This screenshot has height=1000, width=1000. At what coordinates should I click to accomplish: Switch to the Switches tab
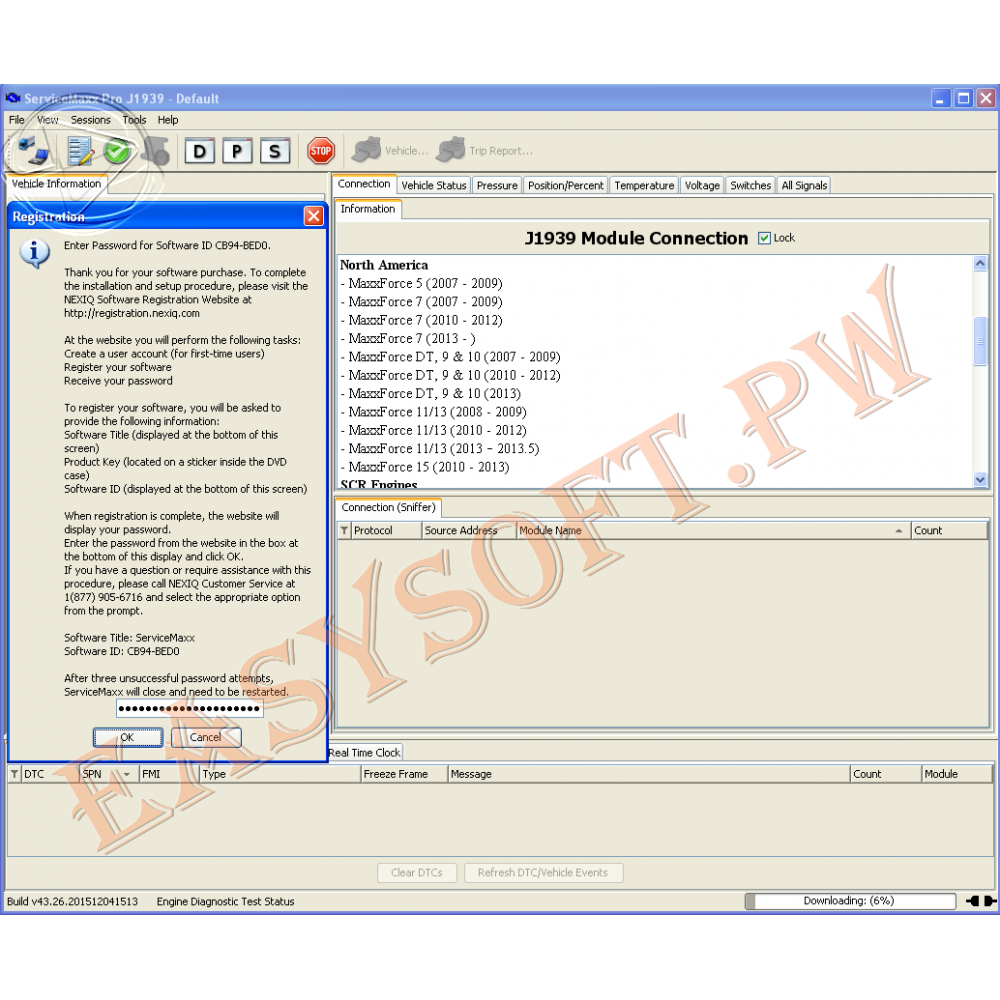tap(751, 186)
